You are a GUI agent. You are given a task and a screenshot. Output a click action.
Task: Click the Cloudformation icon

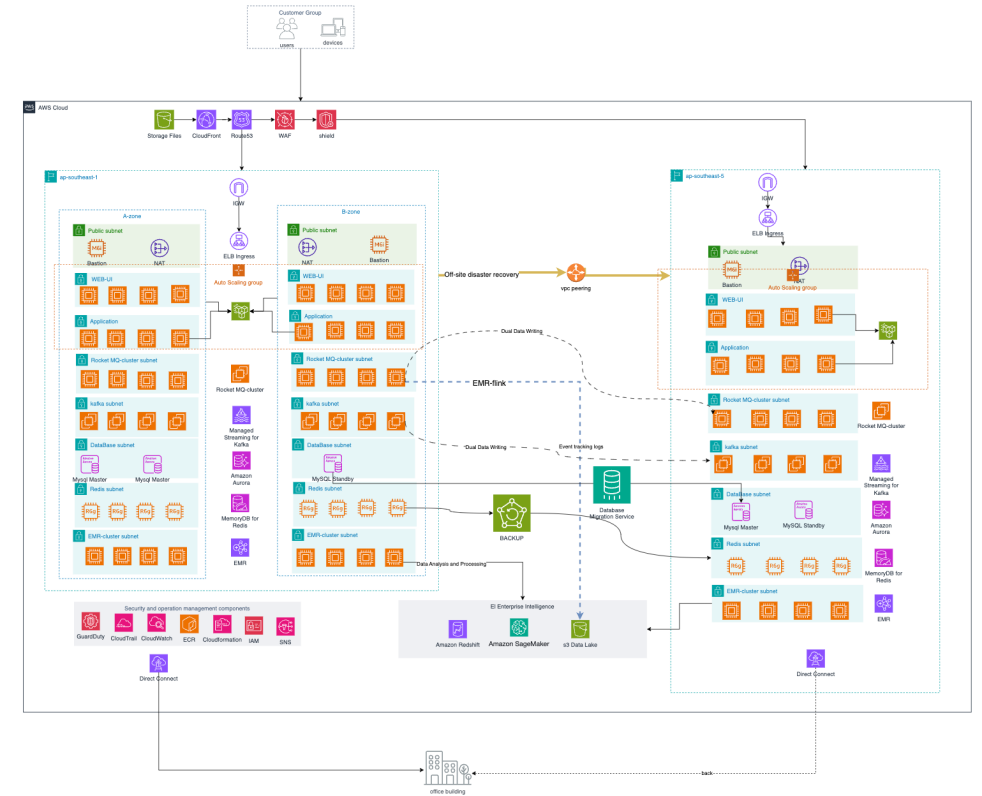[222, 624]
